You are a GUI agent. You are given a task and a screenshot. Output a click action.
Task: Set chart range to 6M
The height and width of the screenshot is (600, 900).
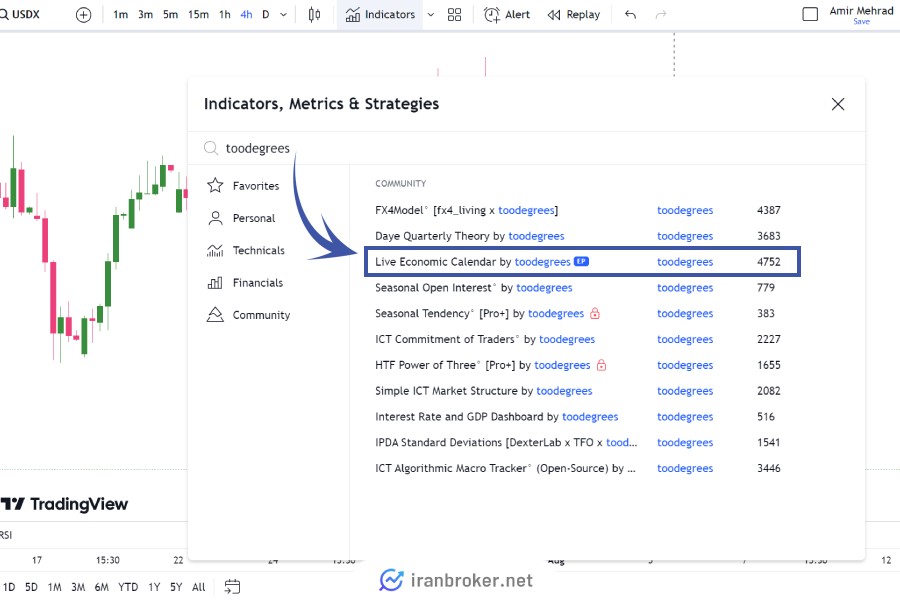102,587
